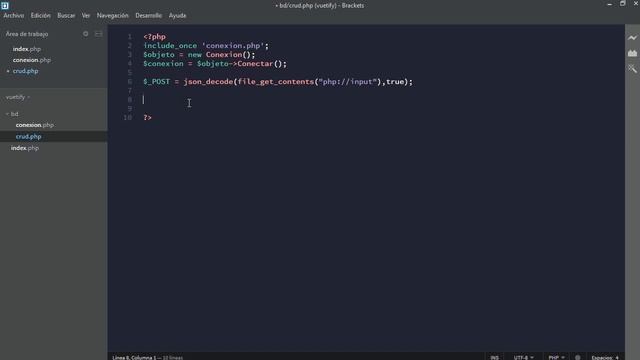The width and height of the screenshot is (640, 360).
Task: Open crud.php inside bd folder
Action: click(x=29, y=137)
